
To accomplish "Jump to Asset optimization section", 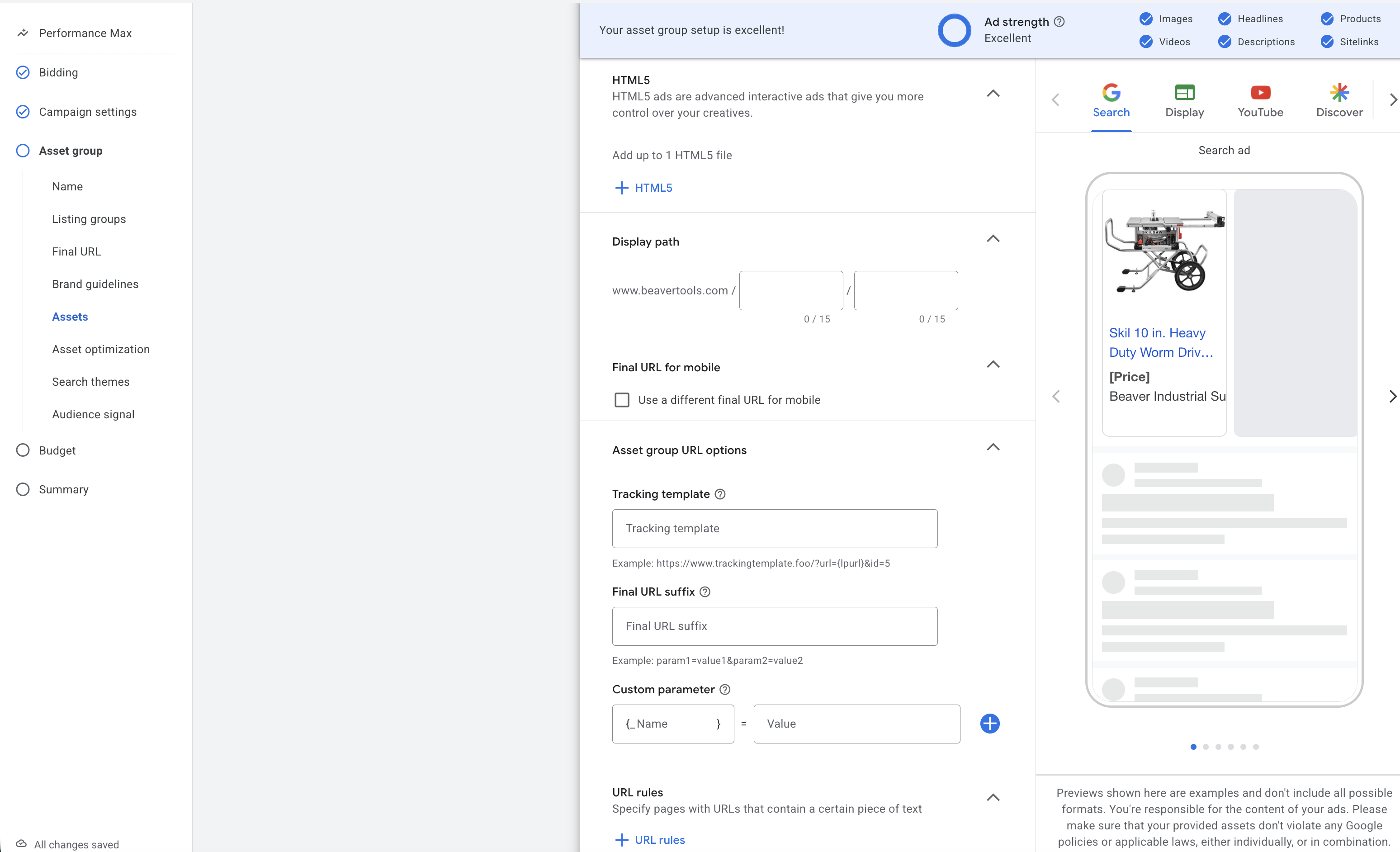I will (101, 349).
